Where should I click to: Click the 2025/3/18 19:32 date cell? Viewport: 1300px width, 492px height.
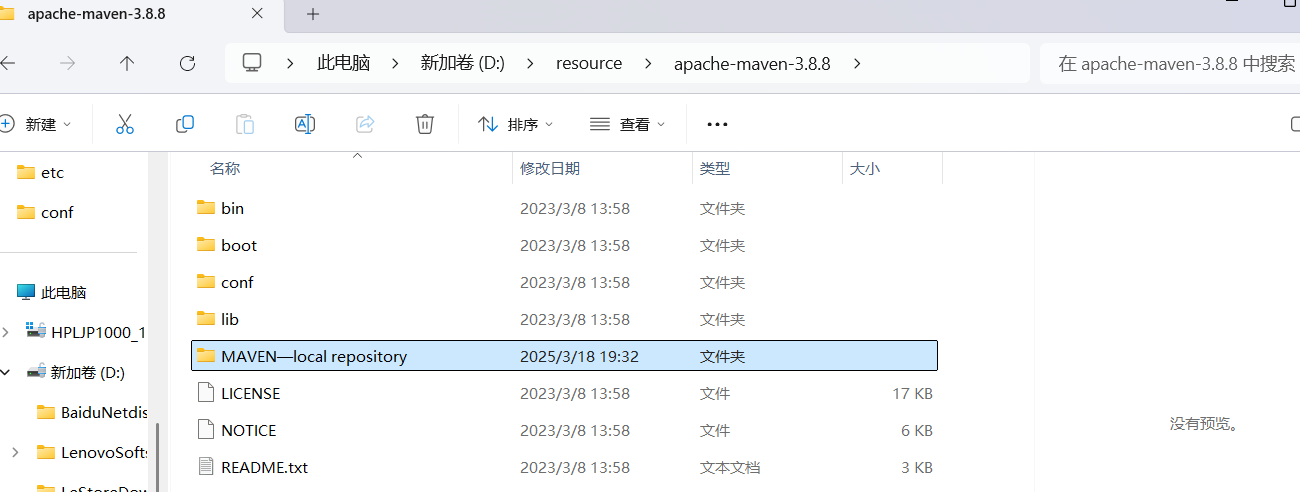point(579,356)
